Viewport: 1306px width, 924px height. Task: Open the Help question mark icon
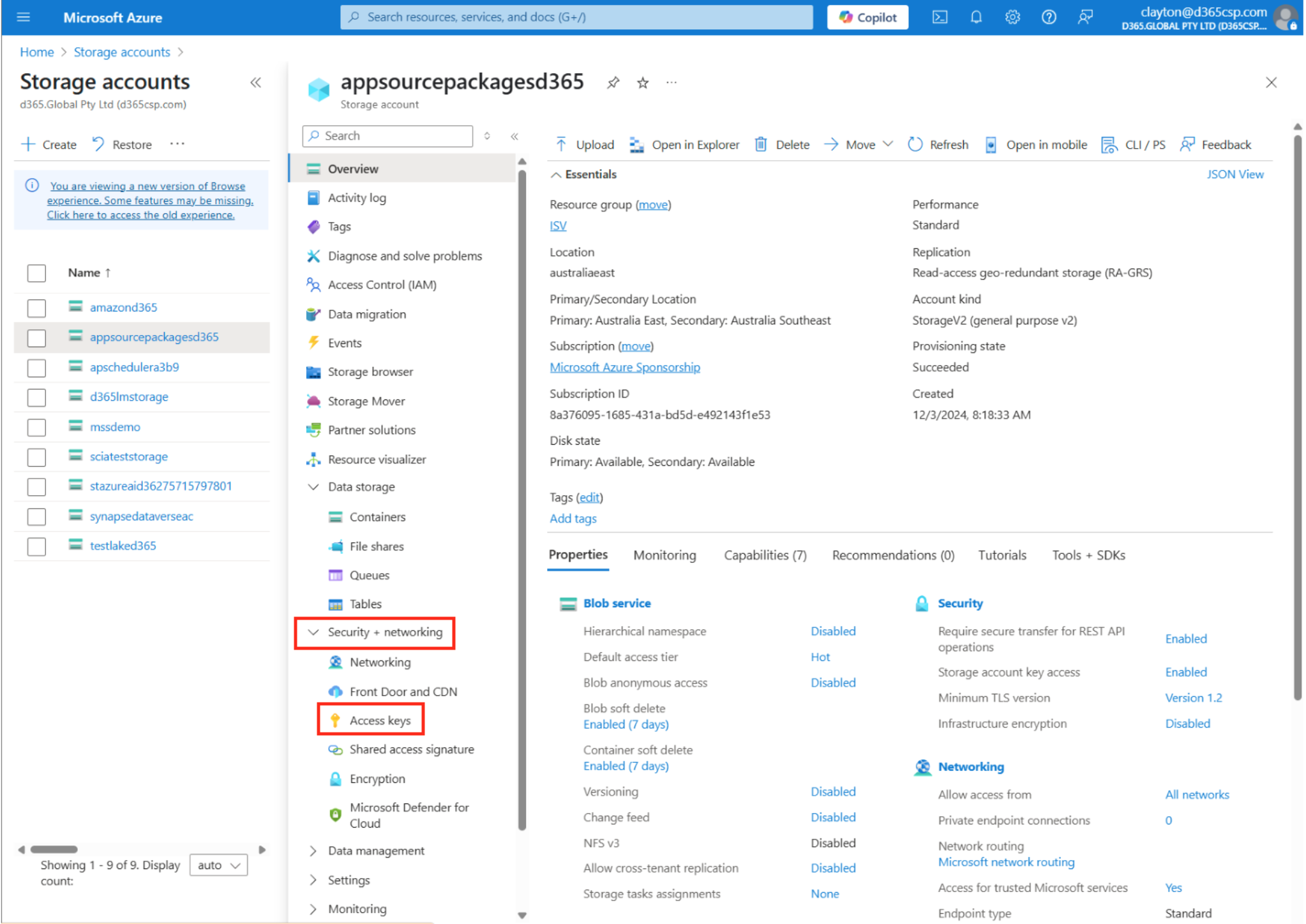click(x=1049, y=17)
